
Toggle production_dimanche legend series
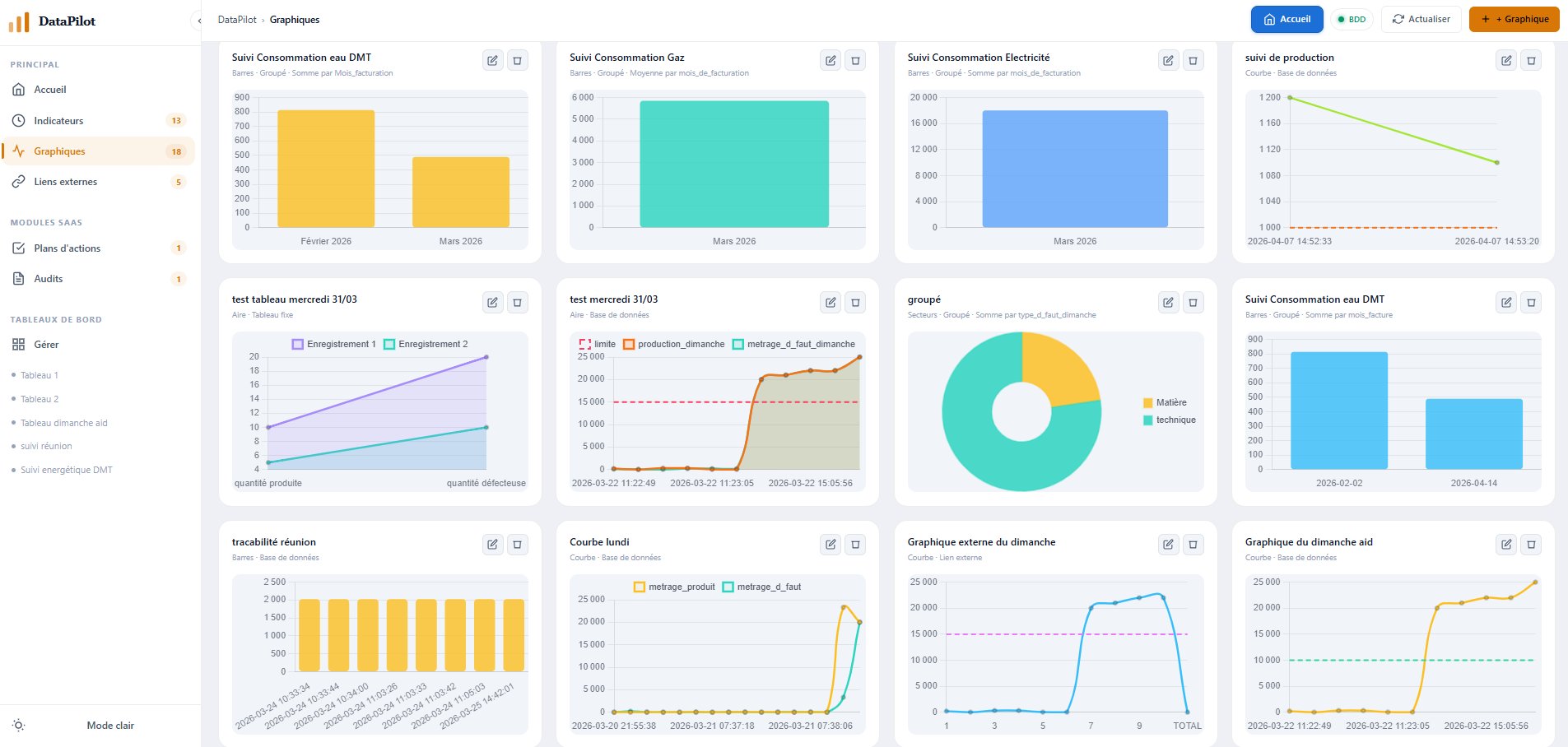click(674, 344)
